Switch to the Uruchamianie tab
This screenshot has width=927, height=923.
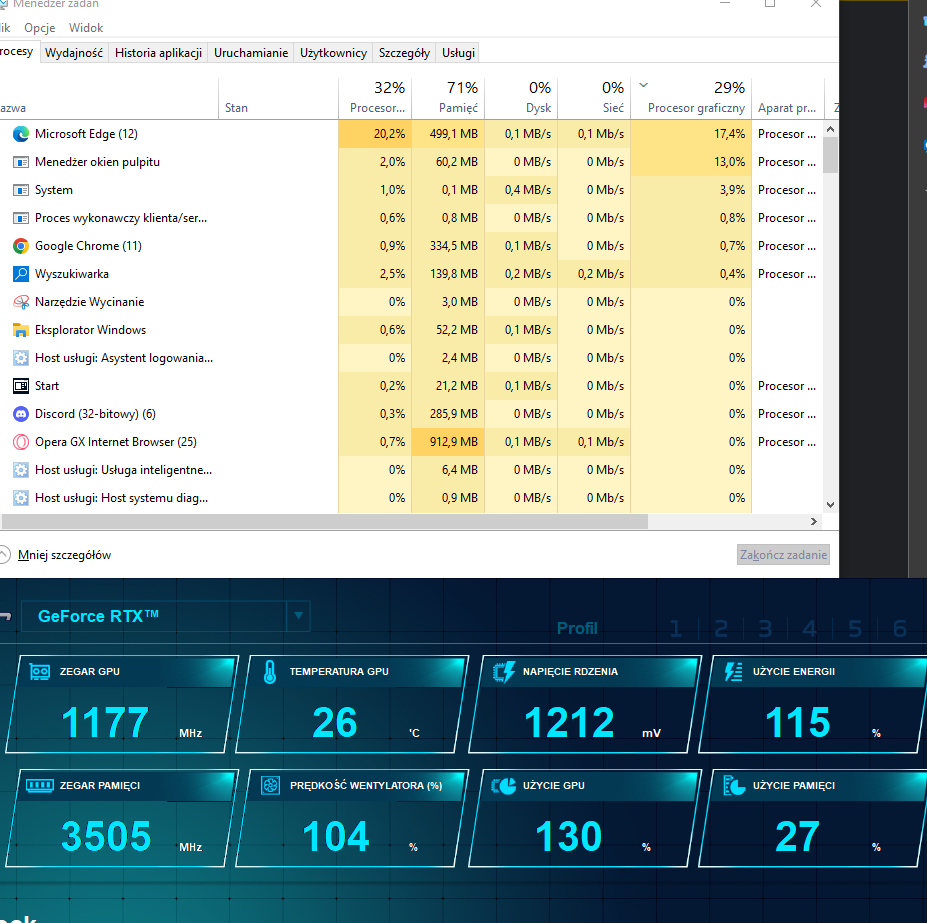tap(251, 53)
